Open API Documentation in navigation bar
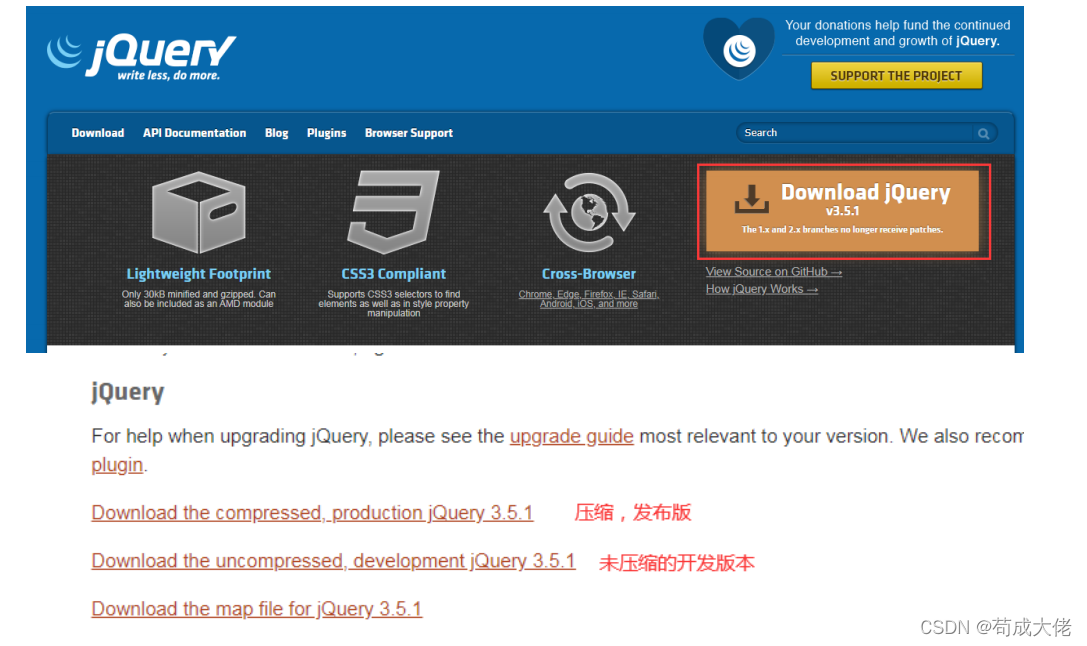Viewport: 1087px width, 646px height. click(x=194, y=133)
